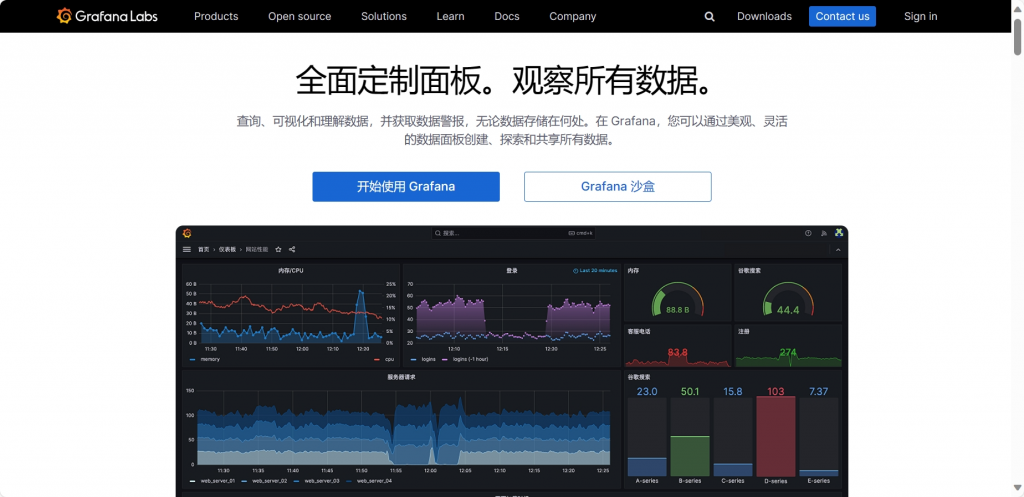Image resolution: width=1024 pixels, height=497 pixels.
Task: Open the Company menu
Action: pos(573,16)
